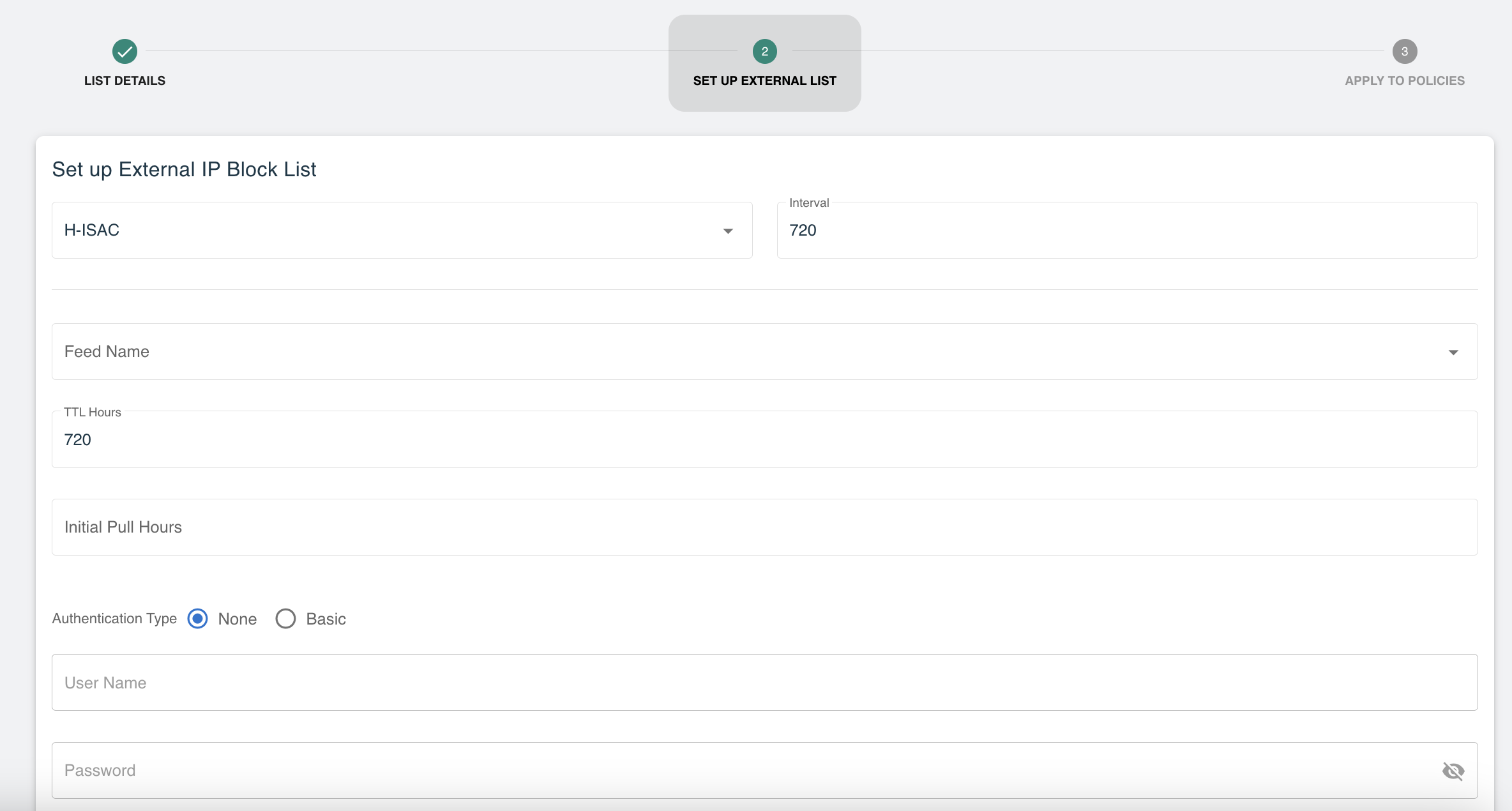Click the completed checkmark step icon
This screenshot has width=1512, height=811.
click(125, 51)
